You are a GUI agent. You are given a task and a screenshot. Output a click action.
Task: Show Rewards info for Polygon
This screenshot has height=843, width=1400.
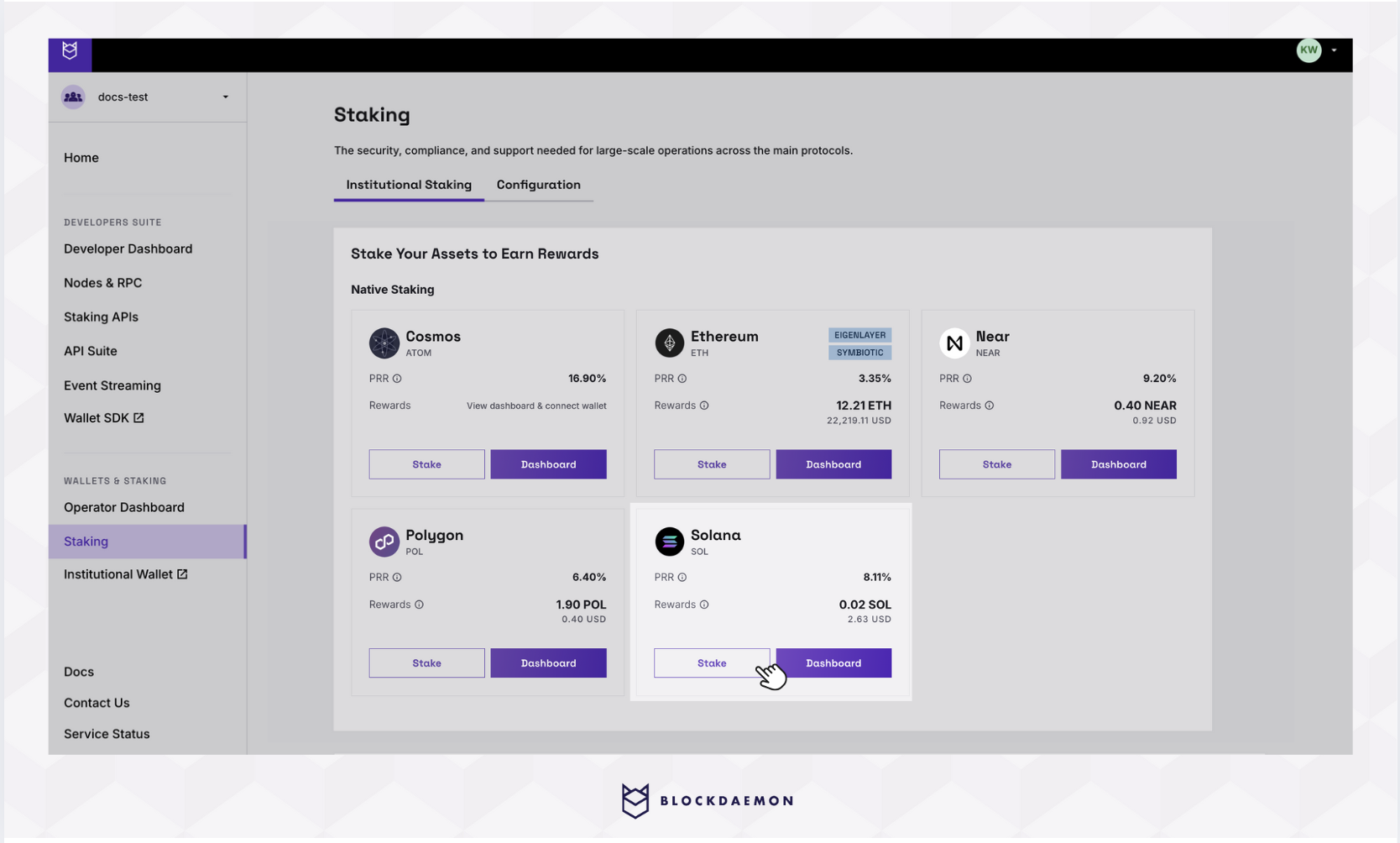[419, 605]
